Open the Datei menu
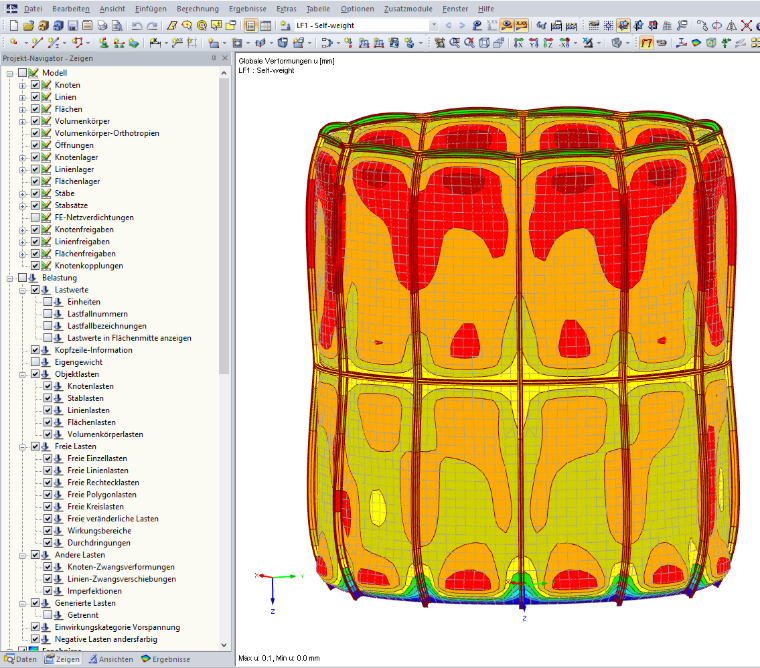Image resolution: width=760 pixels, height=668 pixels. 33,9
